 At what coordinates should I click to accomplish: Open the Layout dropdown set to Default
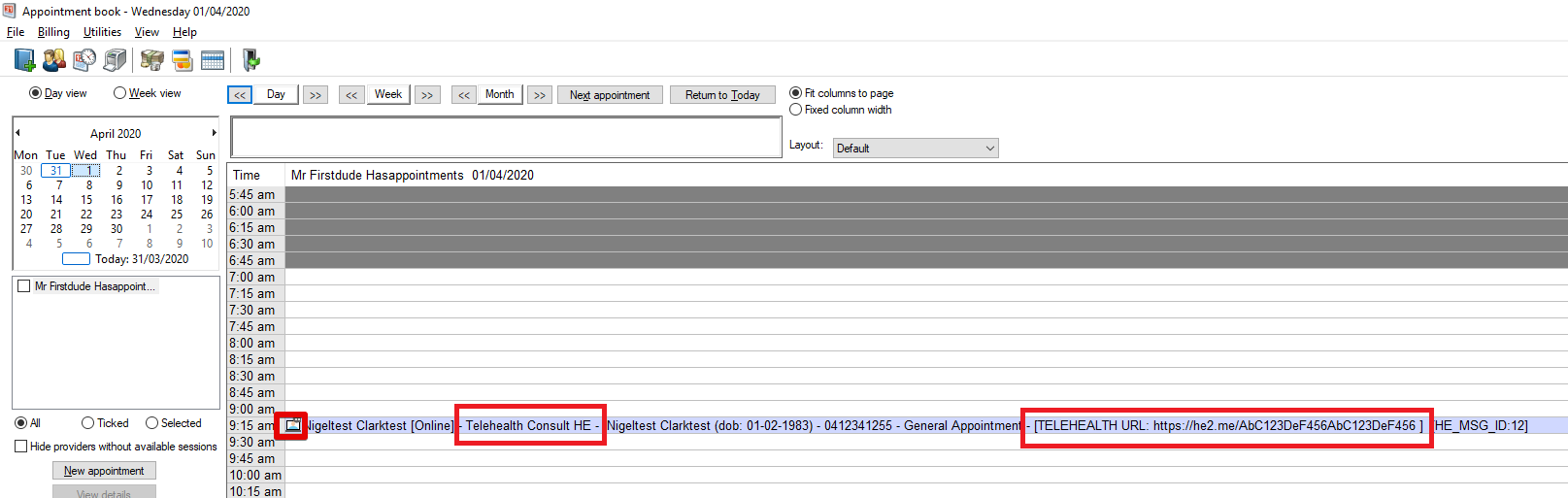(x=915, y=149)
